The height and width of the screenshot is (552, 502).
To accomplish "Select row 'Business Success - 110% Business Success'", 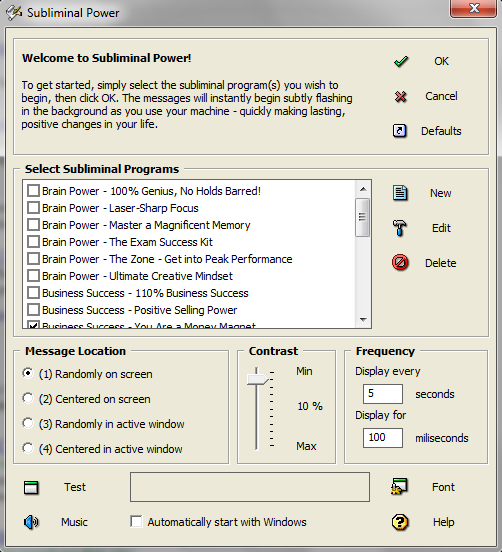I will click(145, 293).
